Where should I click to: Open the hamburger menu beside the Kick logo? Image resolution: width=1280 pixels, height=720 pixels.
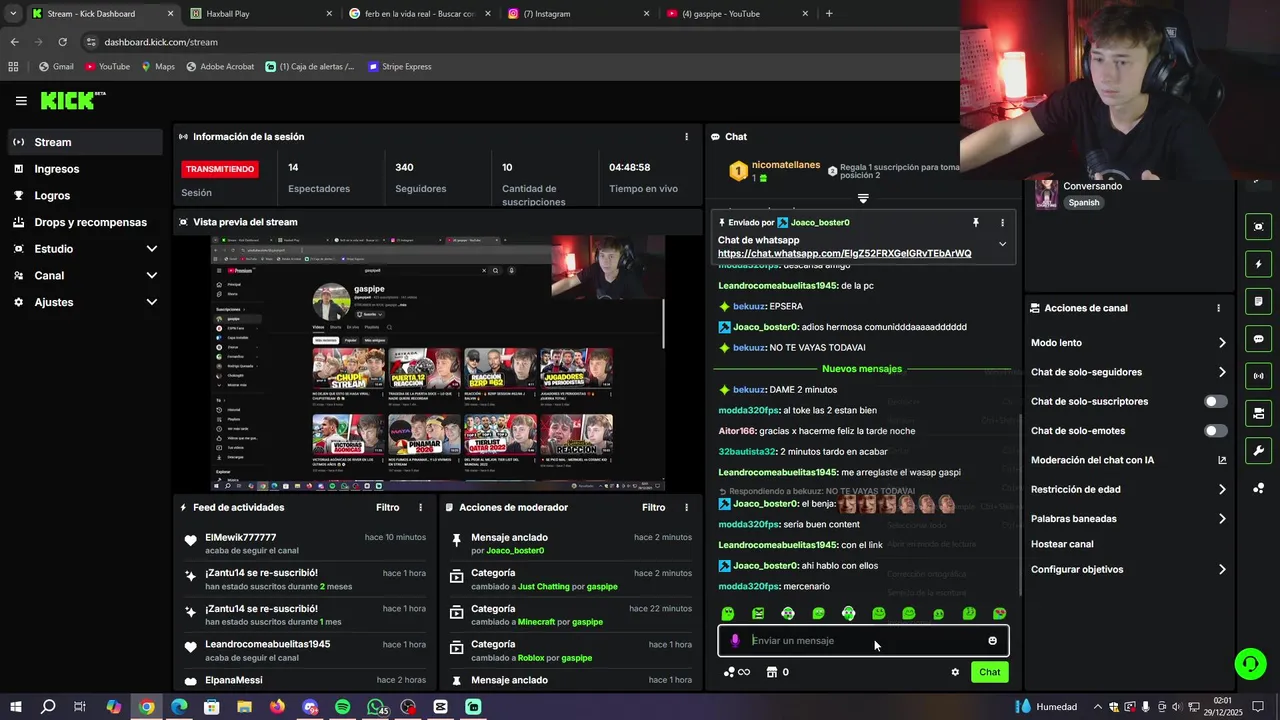point(21,101)
